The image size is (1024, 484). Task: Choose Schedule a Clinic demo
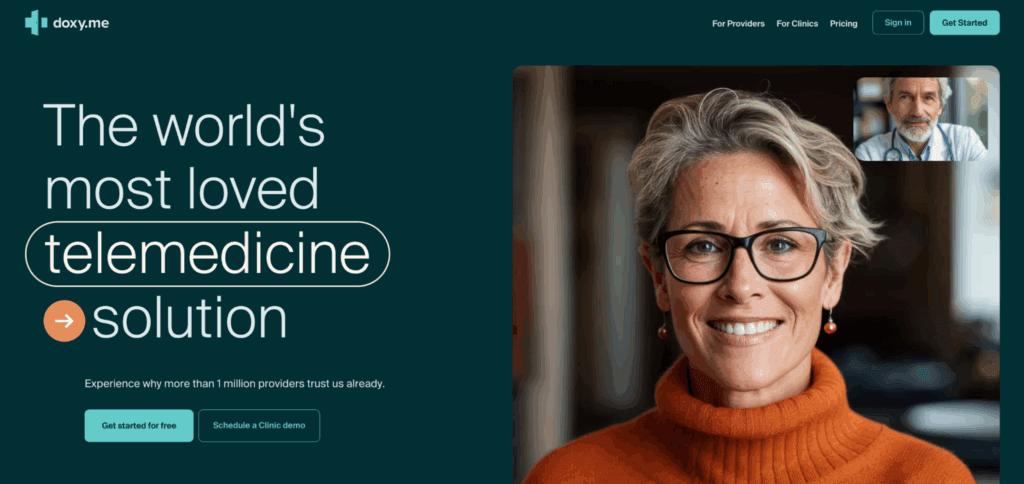point(259,426)
